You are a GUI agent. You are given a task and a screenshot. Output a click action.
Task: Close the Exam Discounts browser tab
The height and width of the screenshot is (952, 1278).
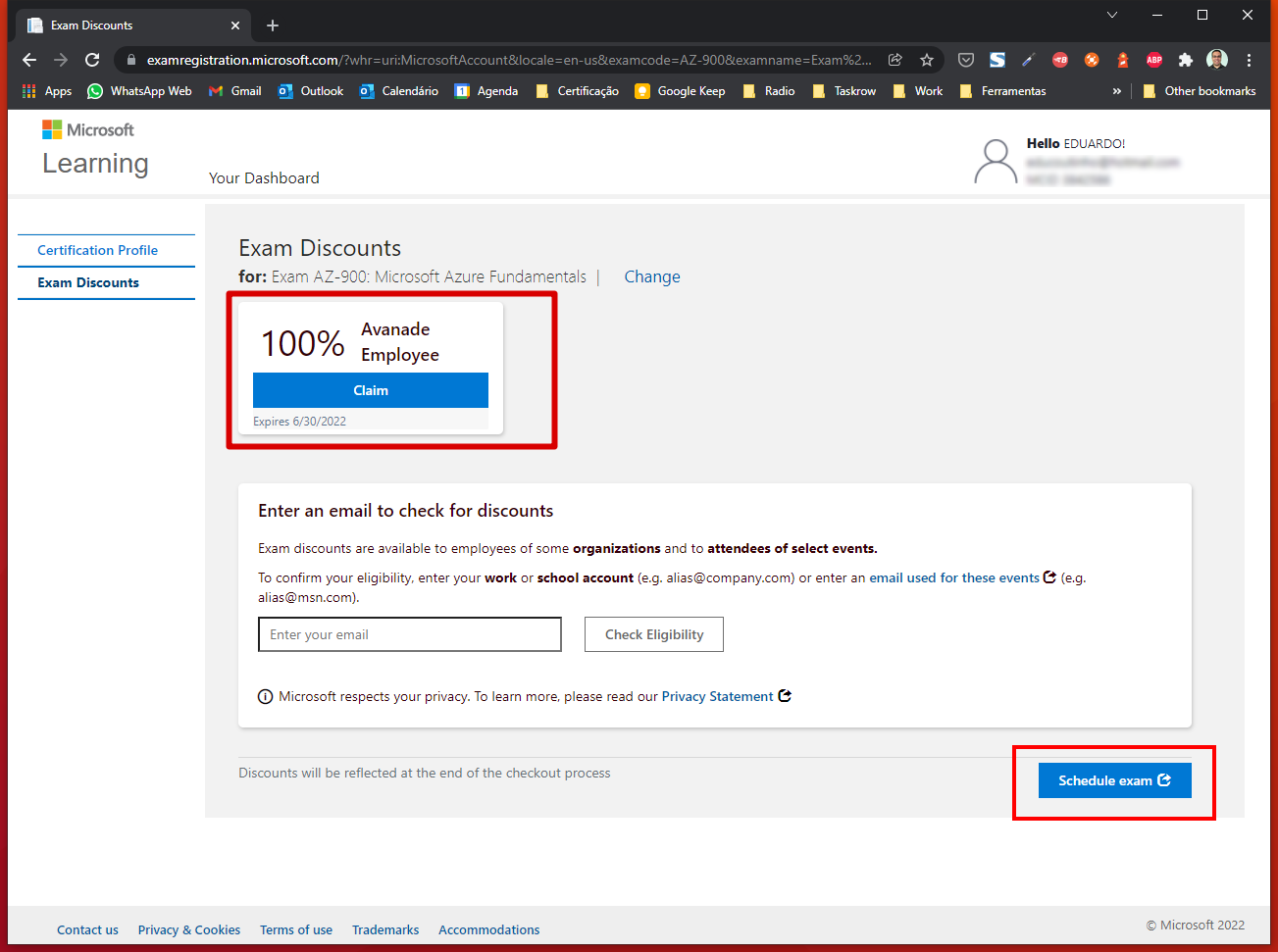point(235,25)
